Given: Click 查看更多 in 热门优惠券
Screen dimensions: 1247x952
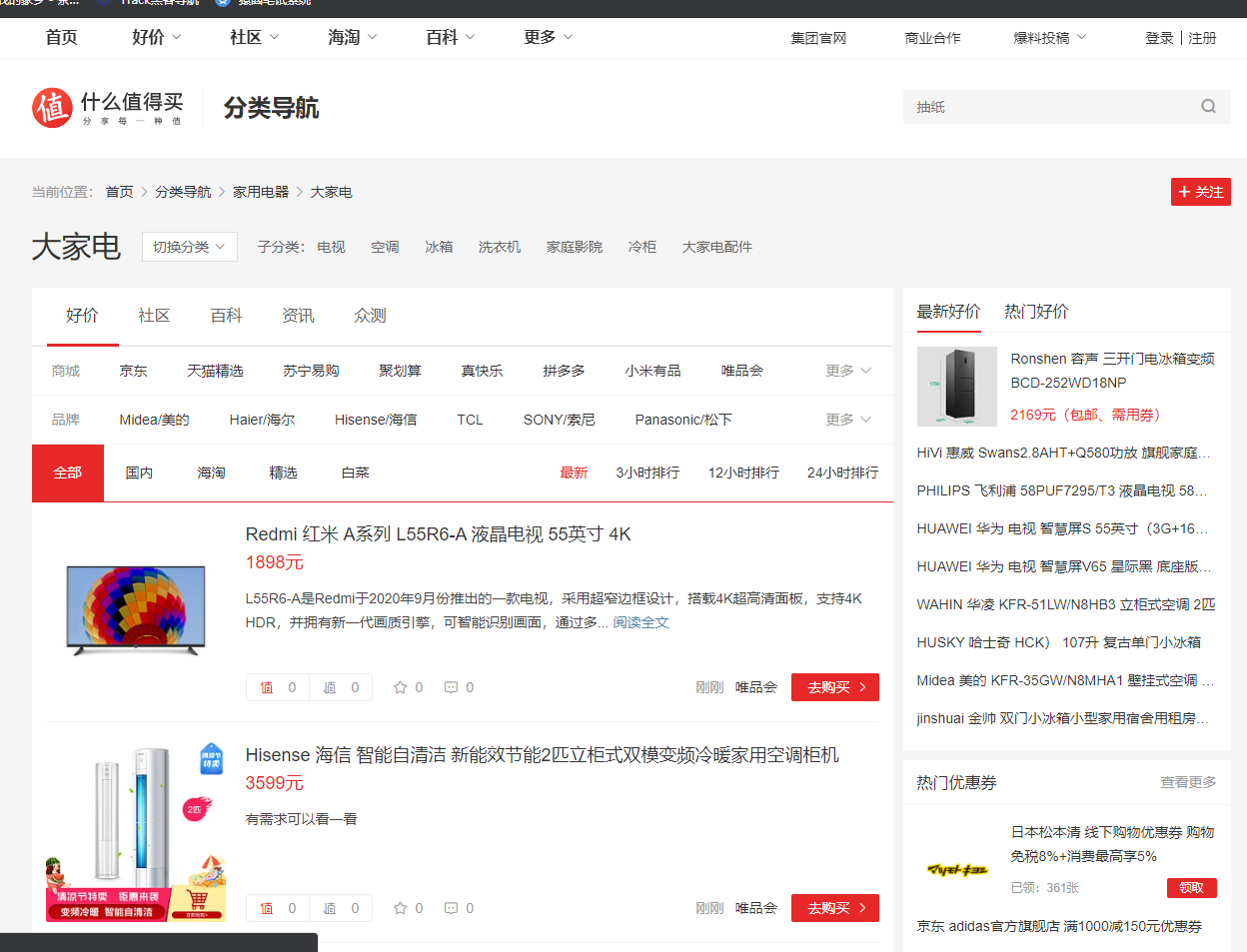Looking at the screenshot, I should 1188,782.
